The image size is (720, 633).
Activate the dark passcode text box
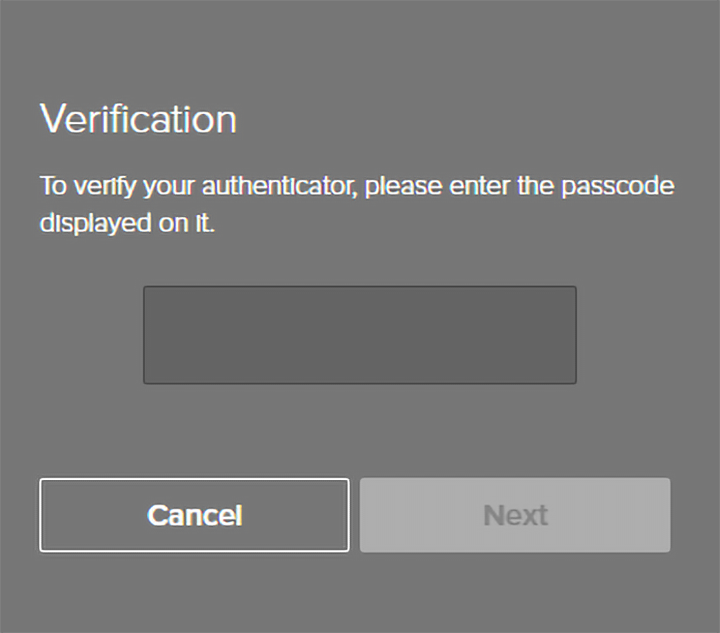(359, 335)
